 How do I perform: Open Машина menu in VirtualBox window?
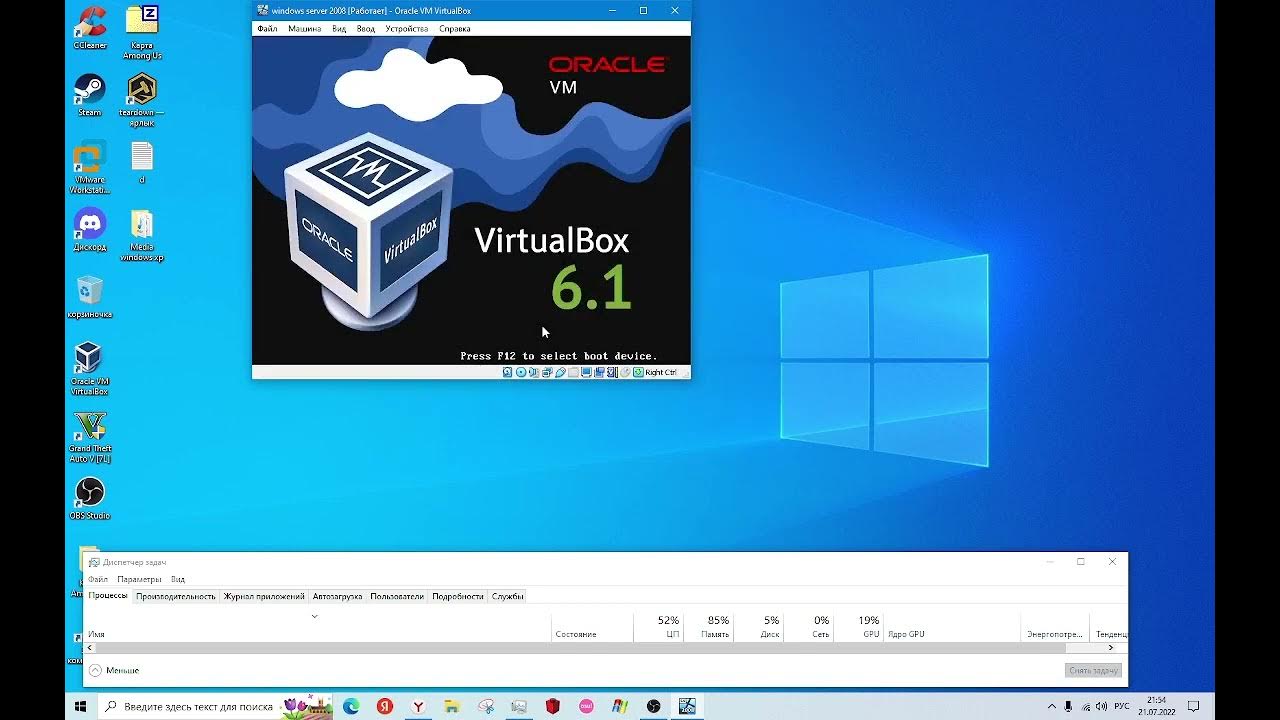coord(305,29)
